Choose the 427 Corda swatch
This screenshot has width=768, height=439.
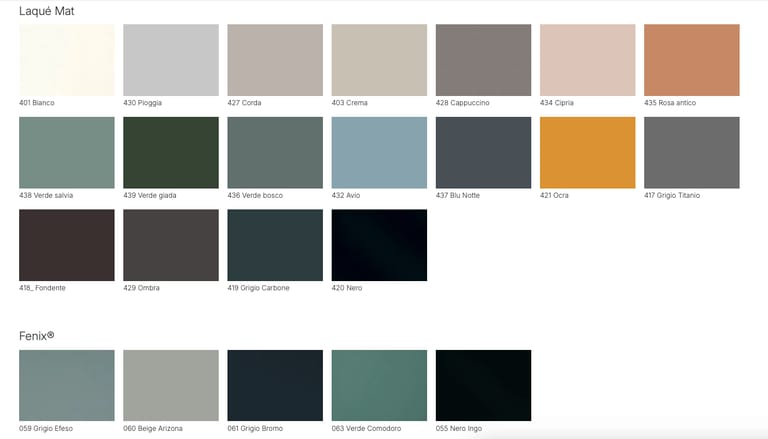point(275,60)
